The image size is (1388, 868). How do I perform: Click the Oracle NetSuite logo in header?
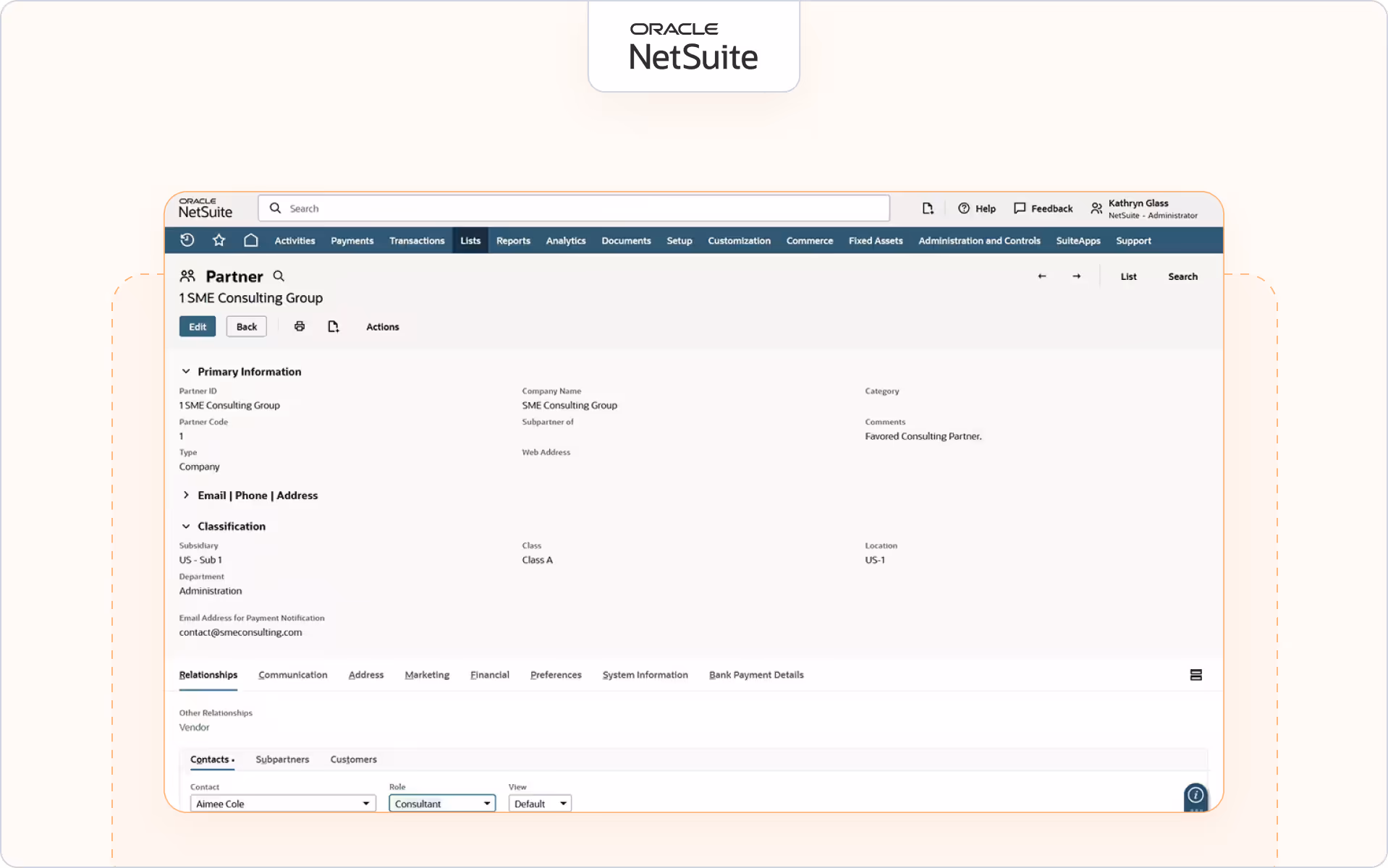coord(206,208)
